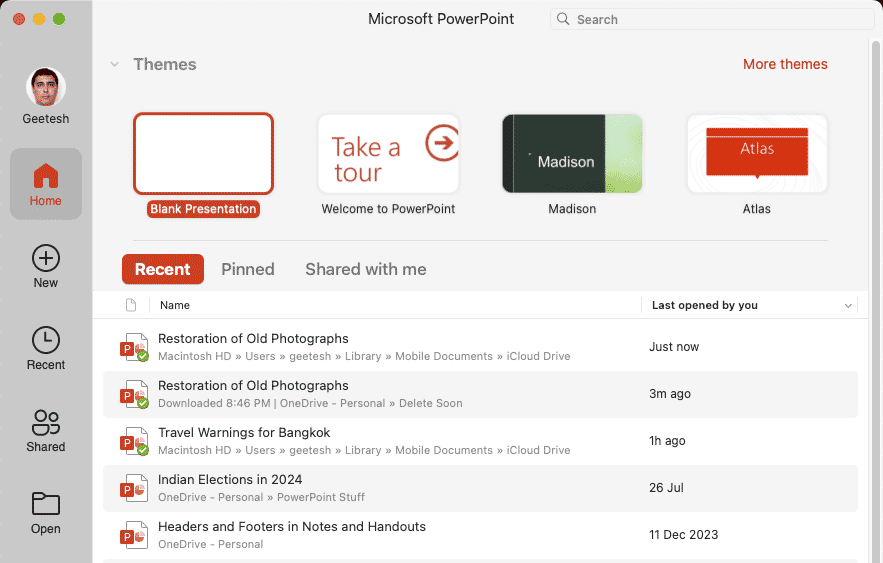Go to Home in sidebar
The height and width of the screenshot is (563, 883).
[x=46, y=184]
